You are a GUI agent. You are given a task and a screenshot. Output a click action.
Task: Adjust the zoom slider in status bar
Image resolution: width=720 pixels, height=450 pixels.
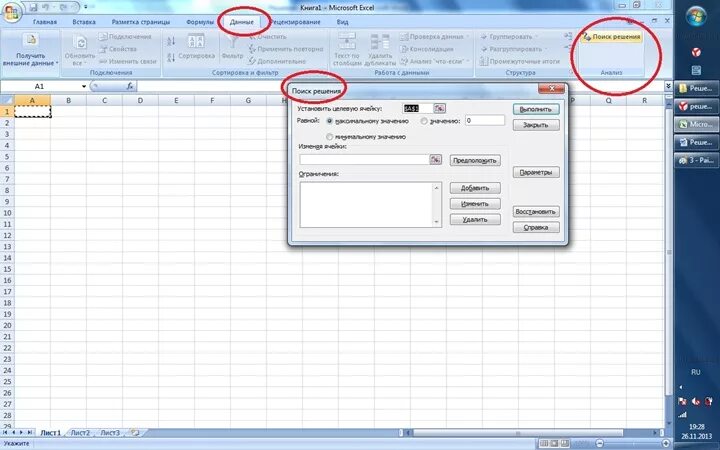click(632, 444)
